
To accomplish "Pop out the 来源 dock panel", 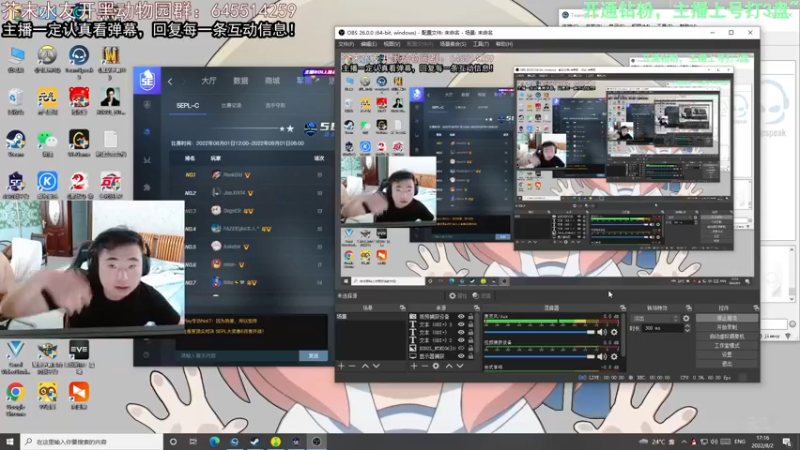I will [x=477, y=308].
